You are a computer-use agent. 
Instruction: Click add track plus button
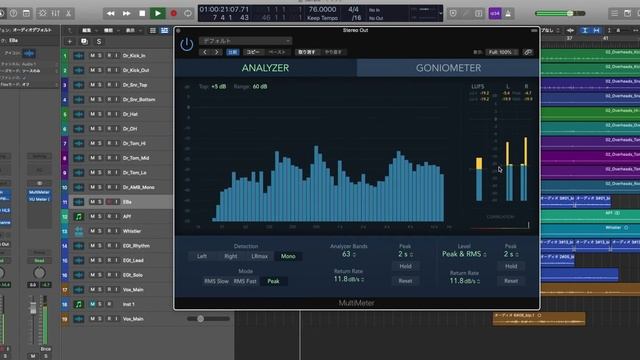click(x=69, y=42)
